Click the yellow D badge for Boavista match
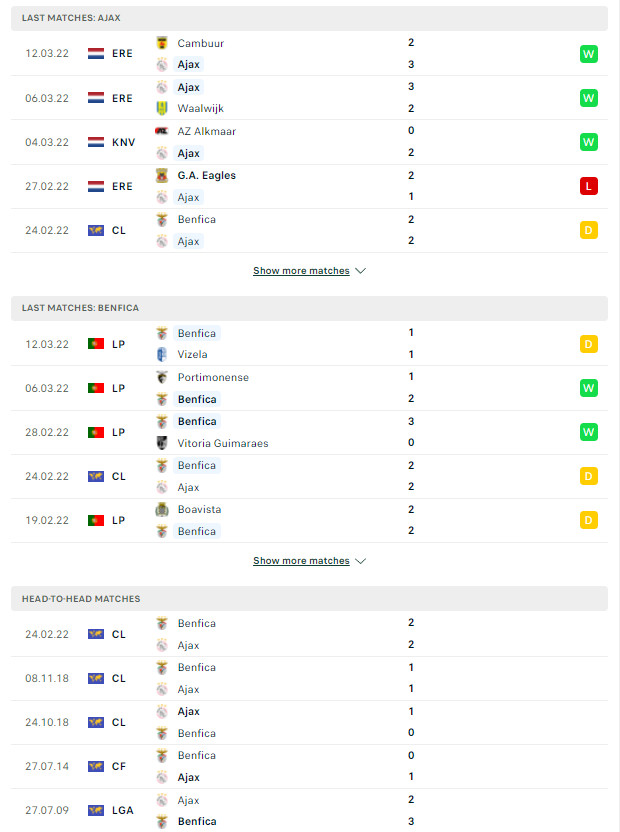Screen dimensions: 620x832 pos(589,520)
